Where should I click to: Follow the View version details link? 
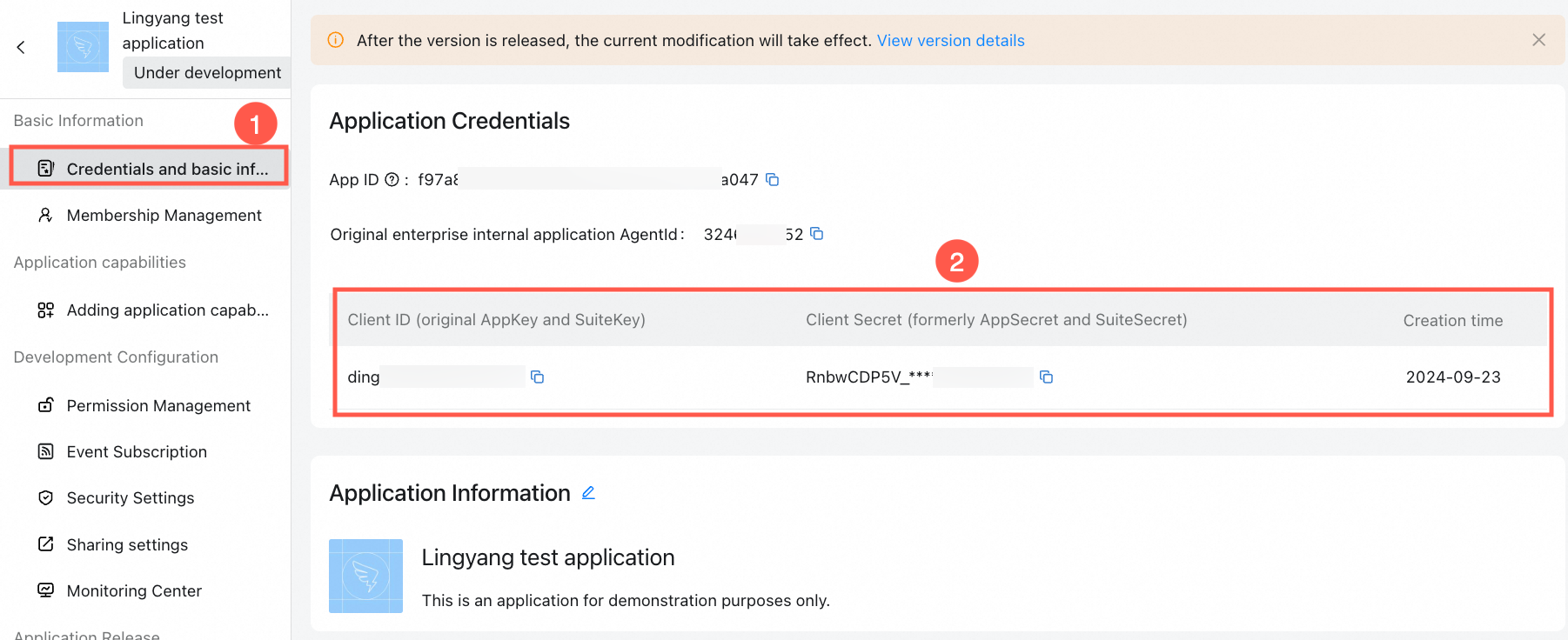click(950, 41)
